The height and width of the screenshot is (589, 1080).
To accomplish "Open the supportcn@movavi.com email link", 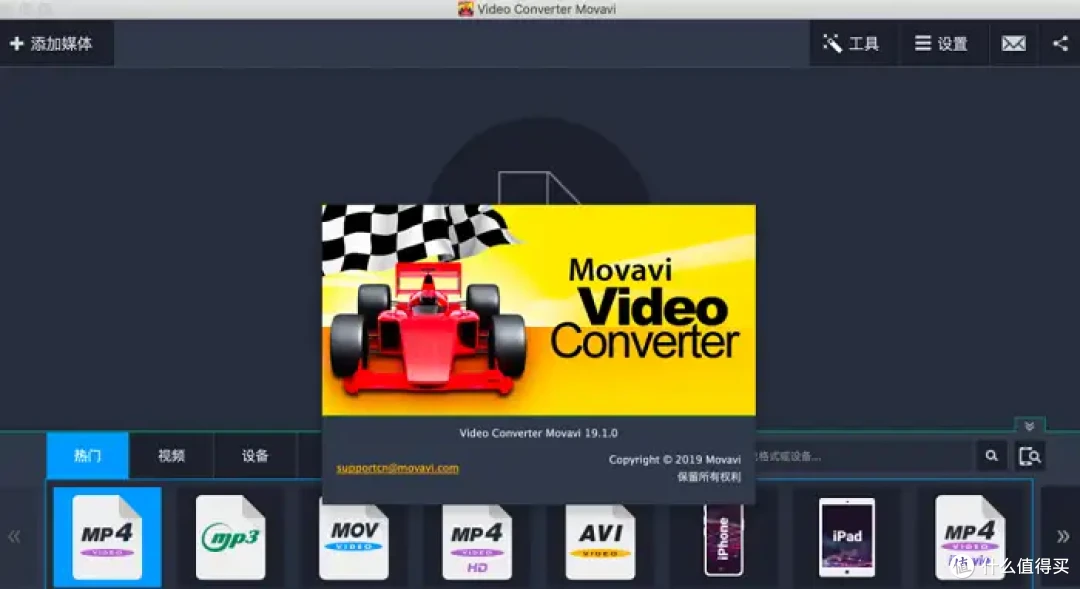I will [x=397, y=468].
